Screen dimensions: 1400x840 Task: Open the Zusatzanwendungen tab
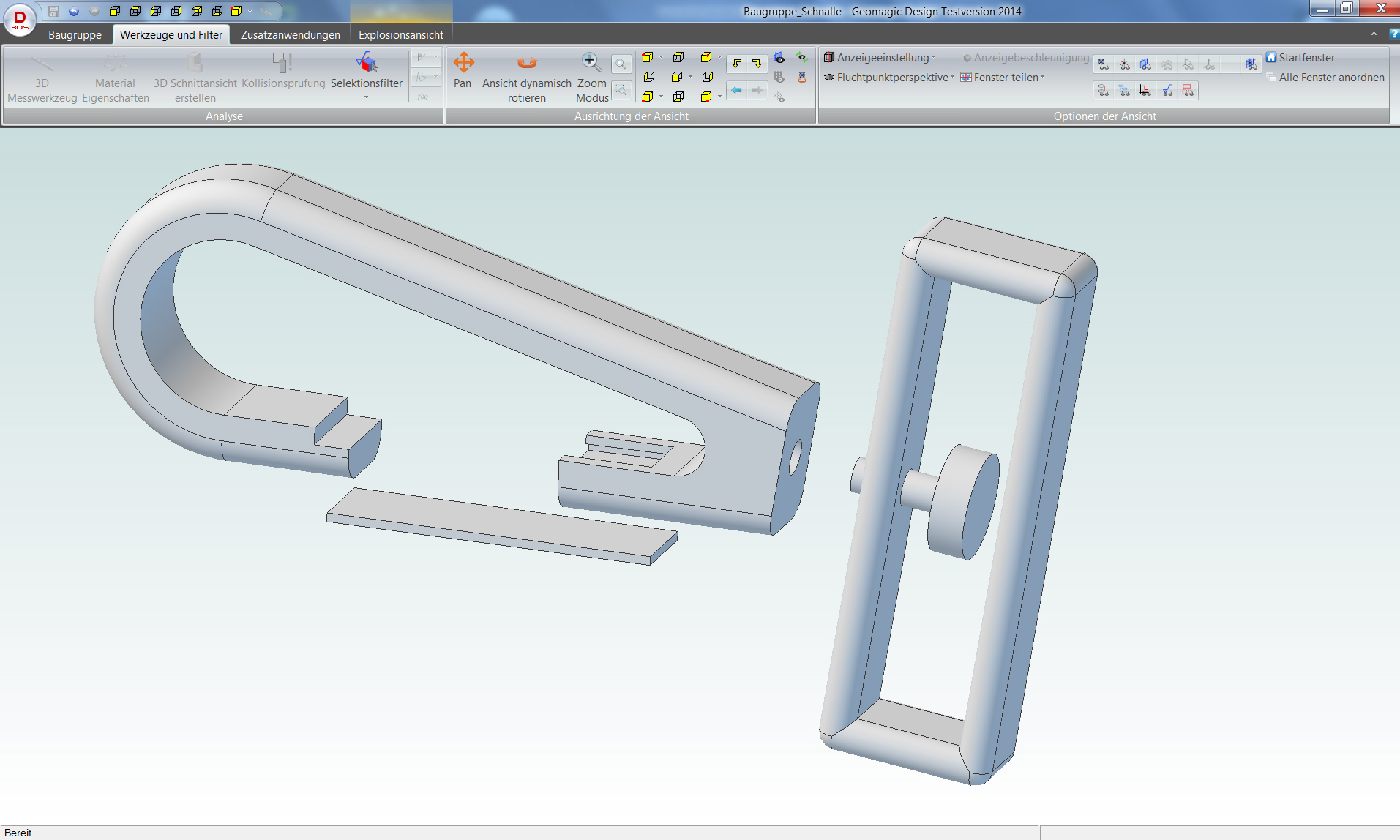pyautogui.click(x=291, y=34)
